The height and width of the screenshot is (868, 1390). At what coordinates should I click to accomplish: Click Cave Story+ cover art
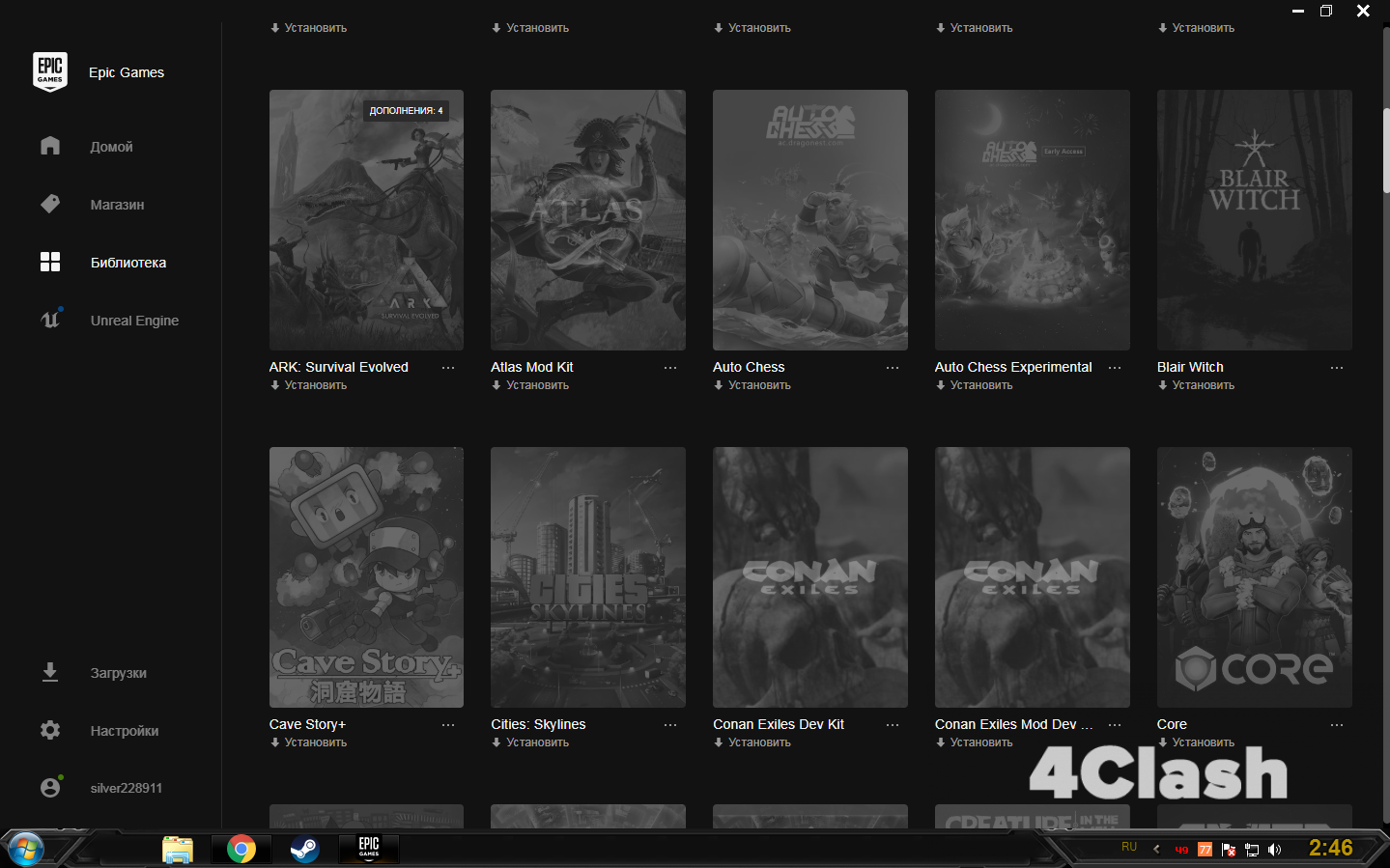tap(366, 577)
